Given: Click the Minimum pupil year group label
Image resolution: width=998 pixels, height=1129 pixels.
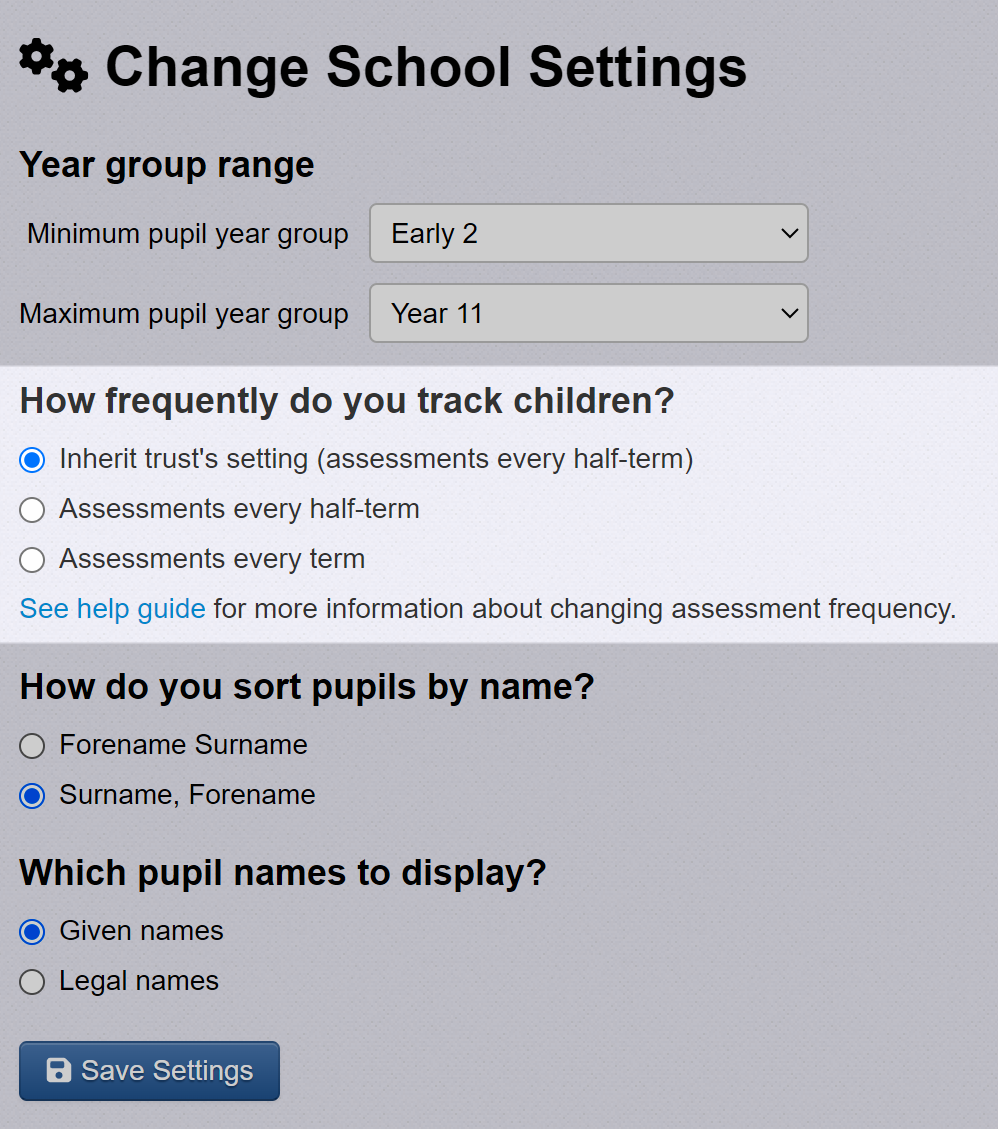Looking at the screenshot, I should [188, 234].
